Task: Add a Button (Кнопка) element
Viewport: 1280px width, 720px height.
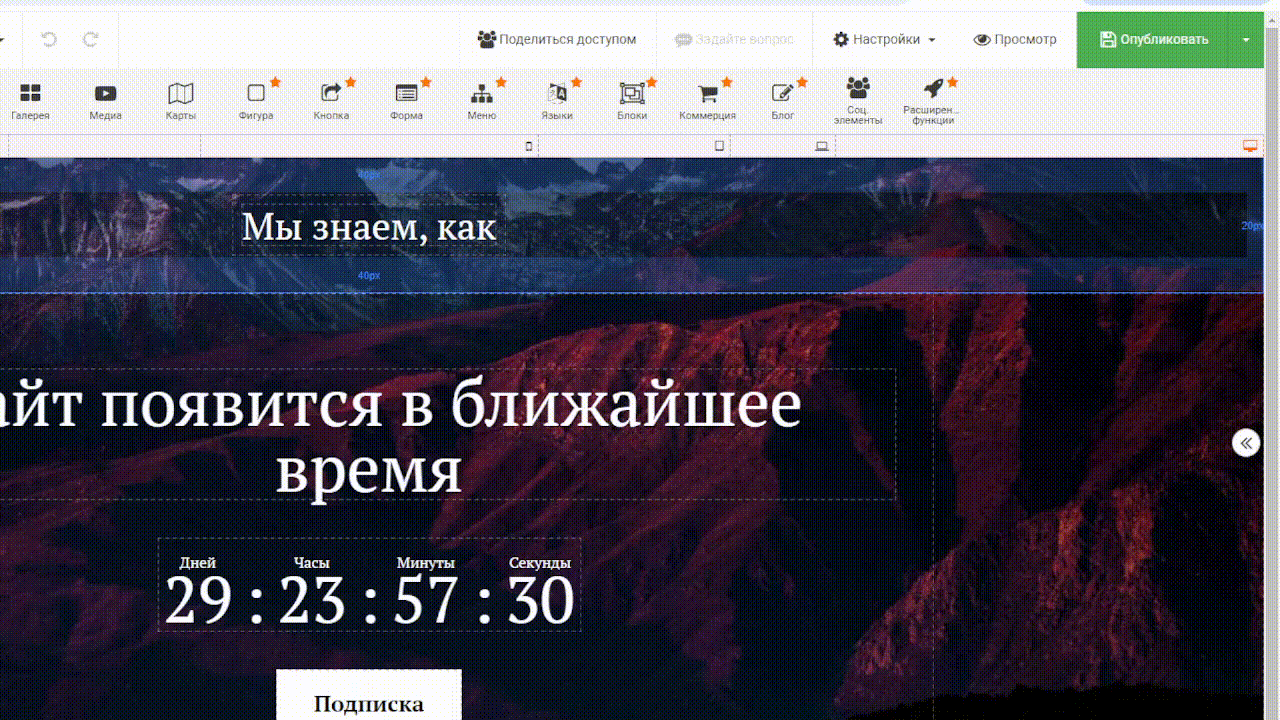Action: (331, 101)
